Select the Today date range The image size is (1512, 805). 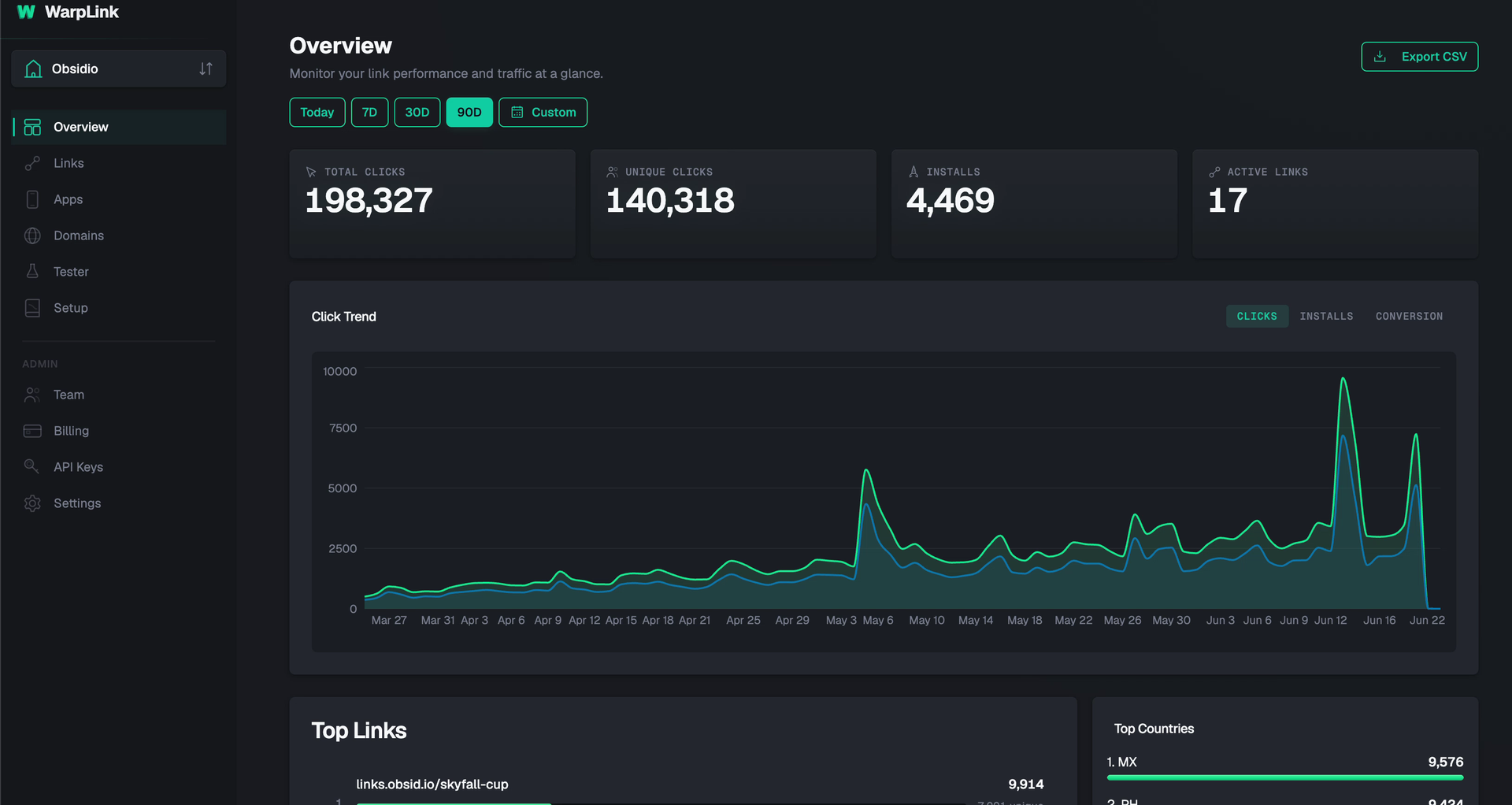(317, 112)
